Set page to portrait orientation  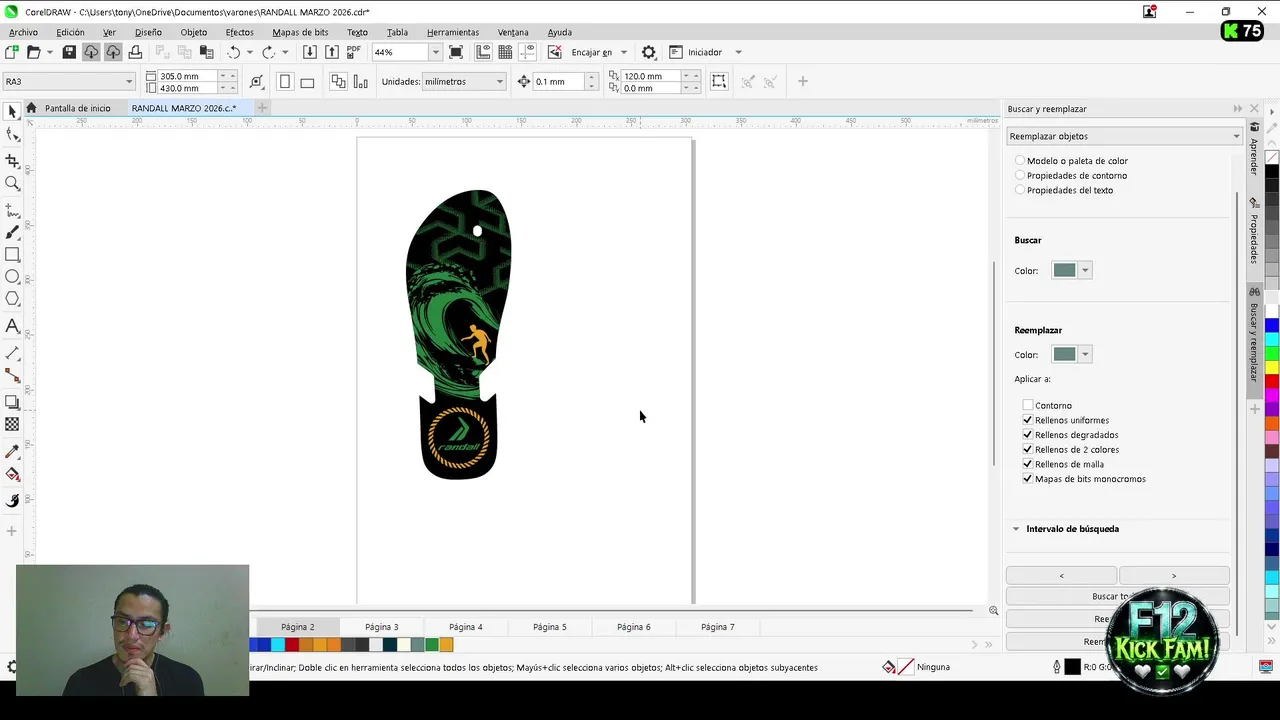(x=285, y=82)
